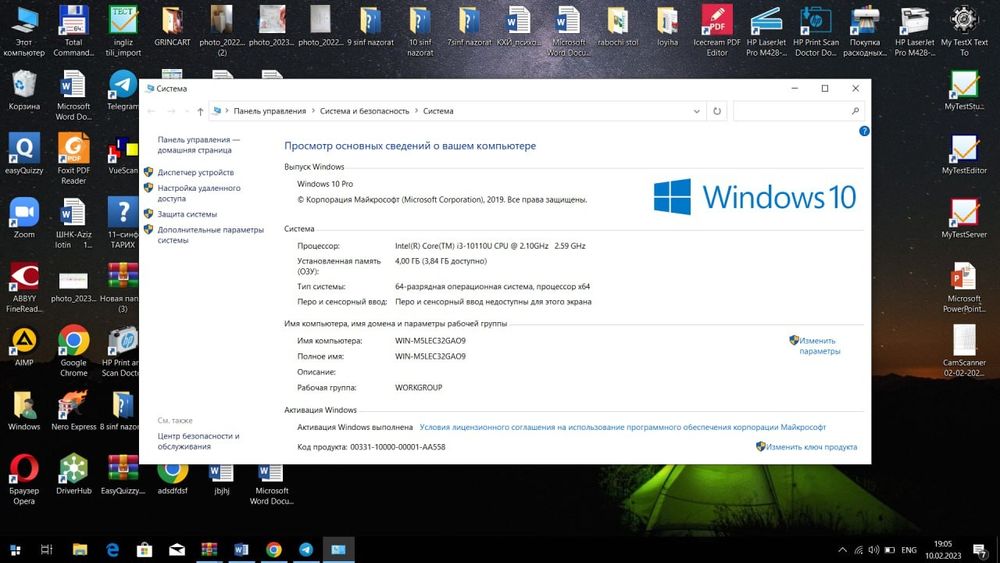Open the CamScanner file on desktop
The width and height of the screenshot is (1000, 563).
964,351
